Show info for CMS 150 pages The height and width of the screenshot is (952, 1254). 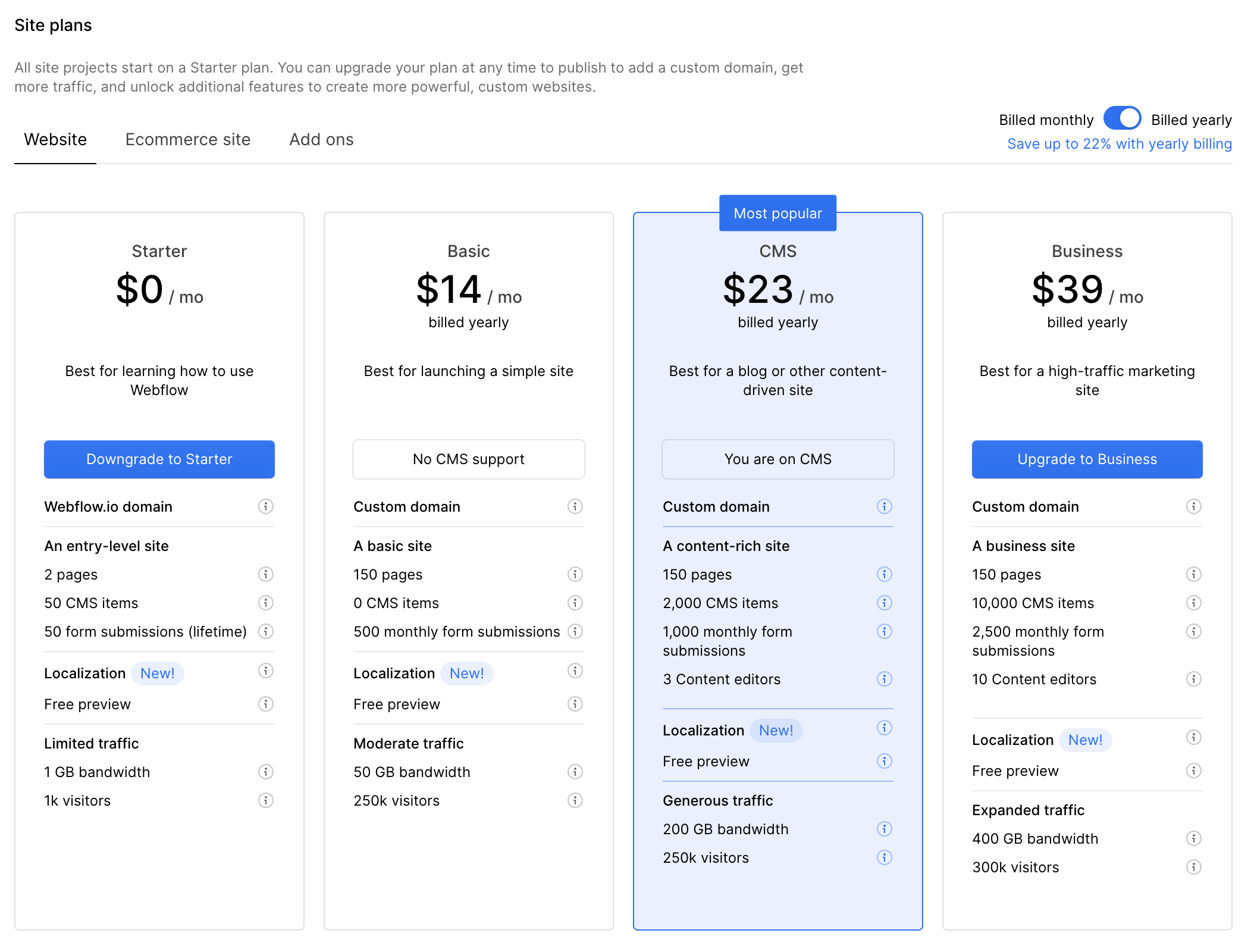pyautogui.click(x=885, y=574)
